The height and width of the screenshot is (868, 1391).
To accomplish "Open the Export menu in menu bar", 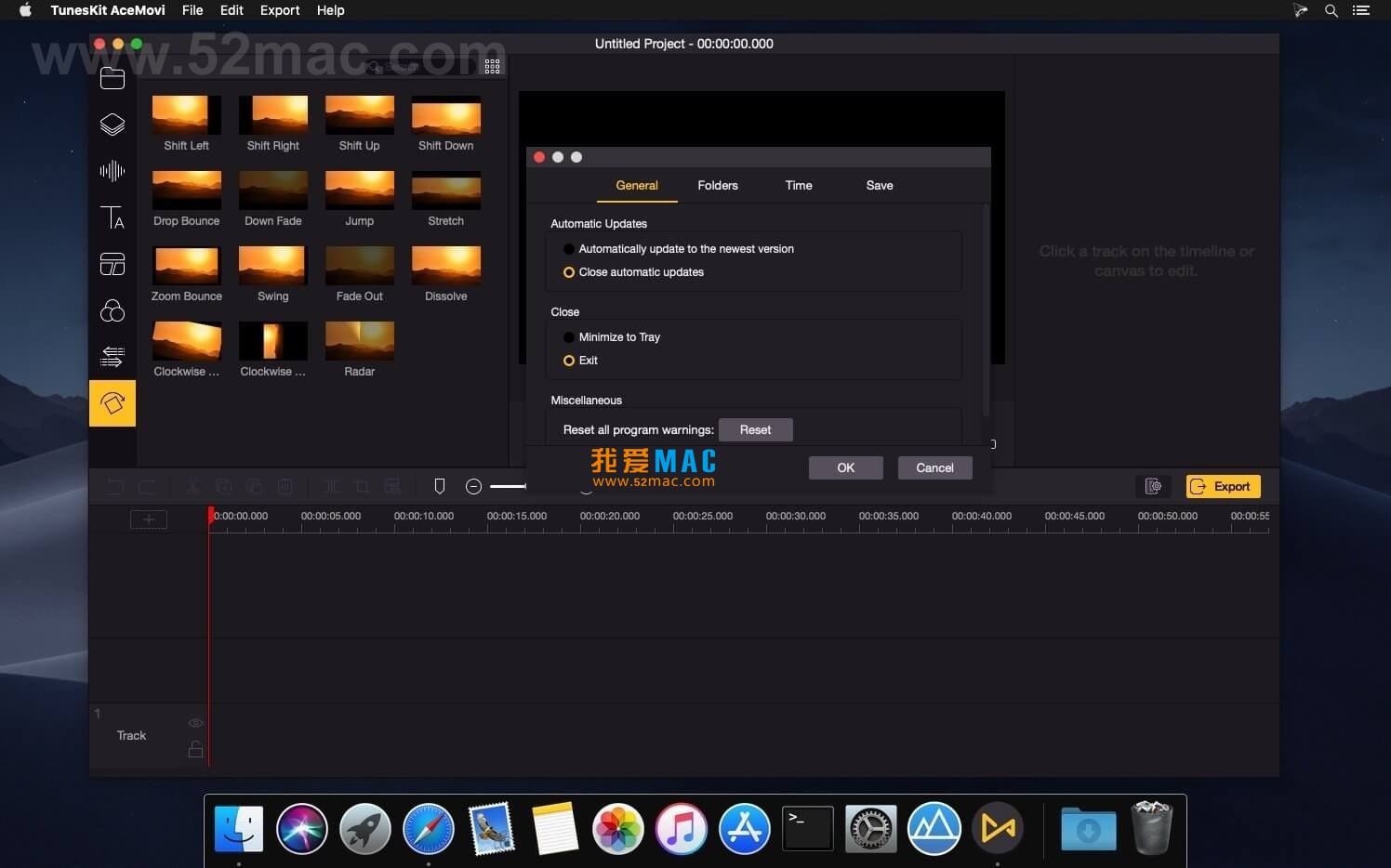I will pyautogui.click(x=279, y=10).
